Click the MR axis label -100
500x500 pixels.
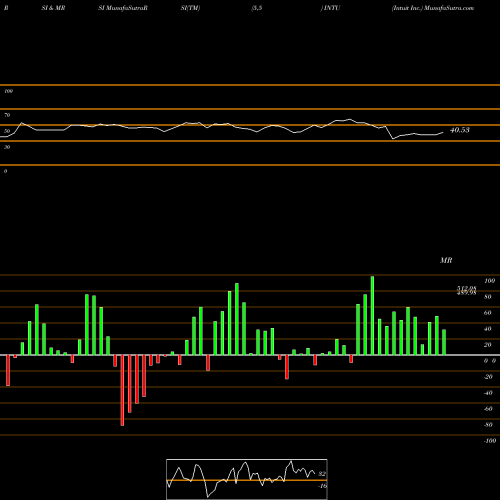[x=490, y=441]
